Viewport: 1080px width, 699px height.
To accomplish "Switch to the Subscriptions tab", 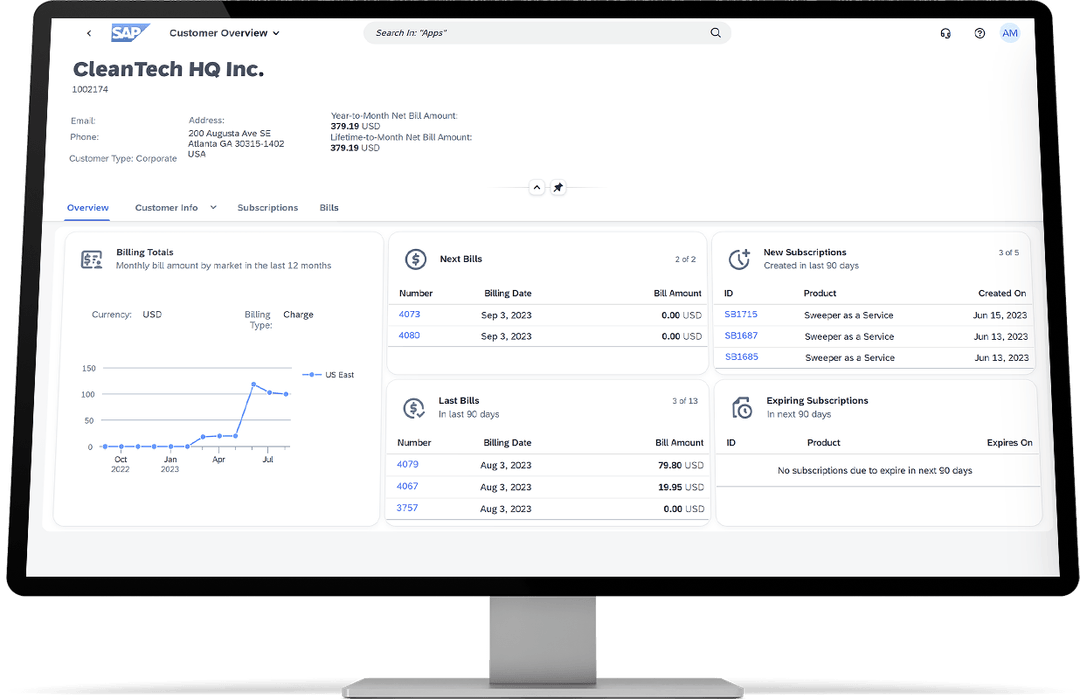I will tap(267, 208).
